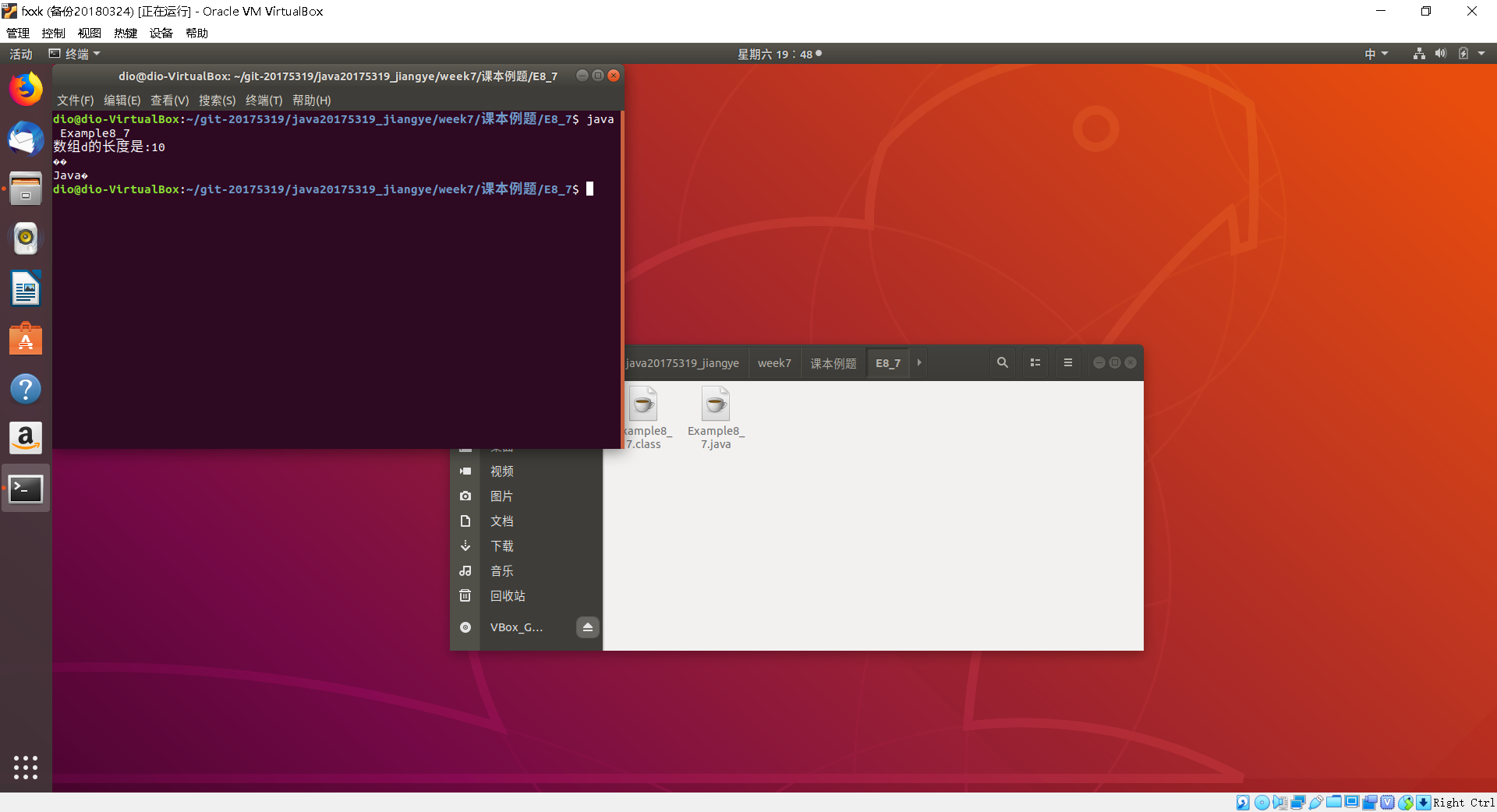1497x812 pixels.
Task: Open VirtualBox 设备 menu
Action: [161, 33]
